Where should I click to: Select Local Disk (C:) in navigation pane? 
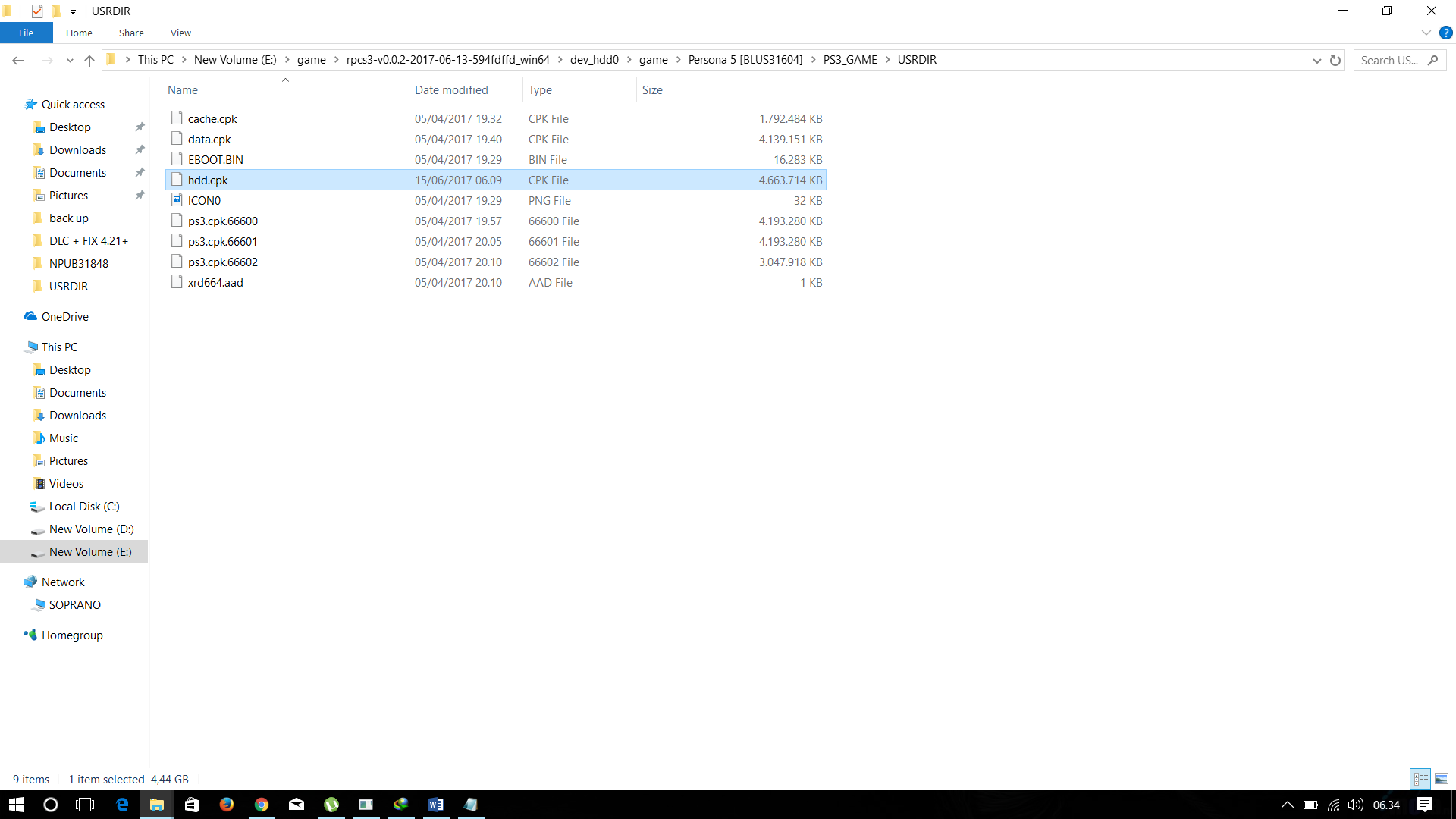tap(84, 507)
